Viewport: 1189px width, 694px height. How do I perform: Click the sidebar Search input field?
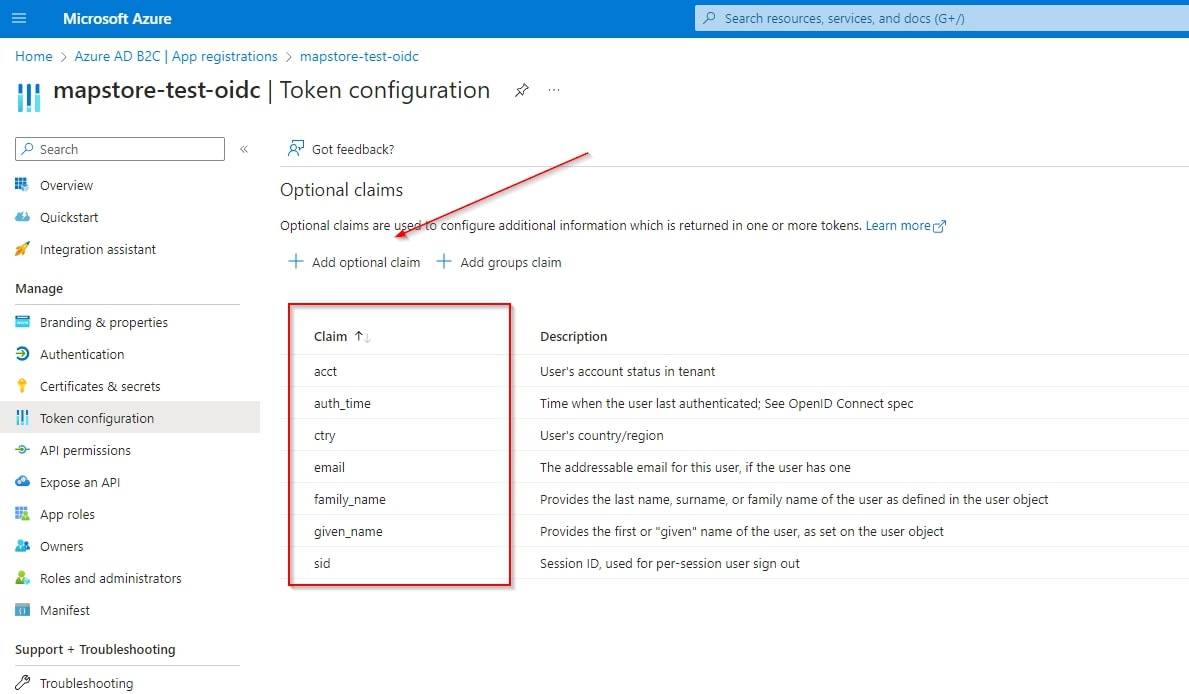[x=120, y=148]
